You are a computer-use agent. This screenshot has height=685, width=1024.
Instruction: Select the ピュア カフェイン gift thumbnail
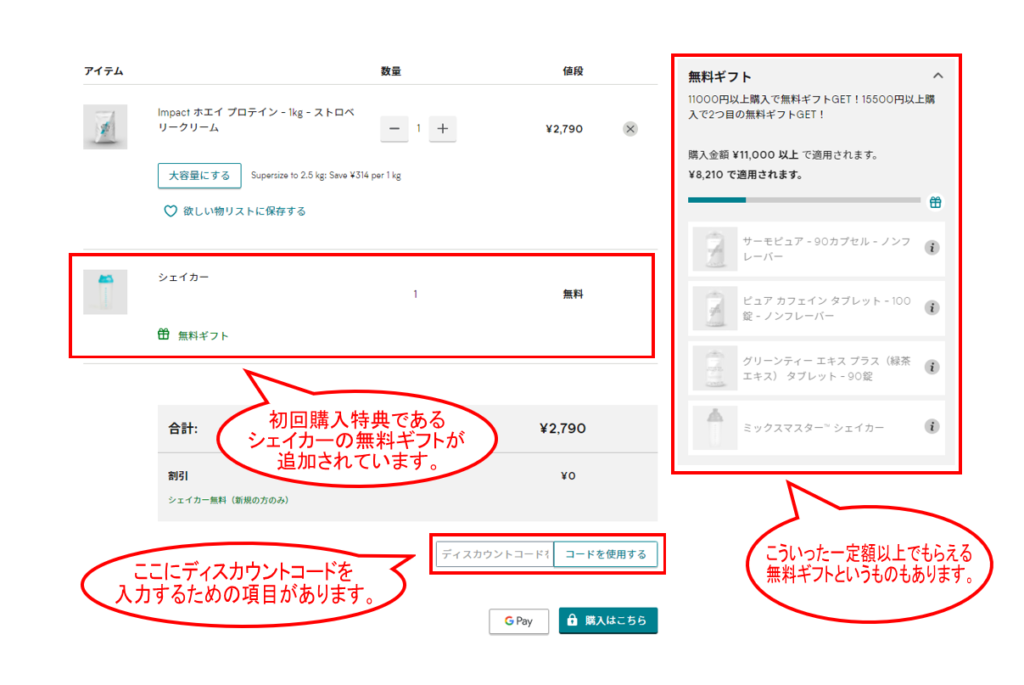coord(715,308)
